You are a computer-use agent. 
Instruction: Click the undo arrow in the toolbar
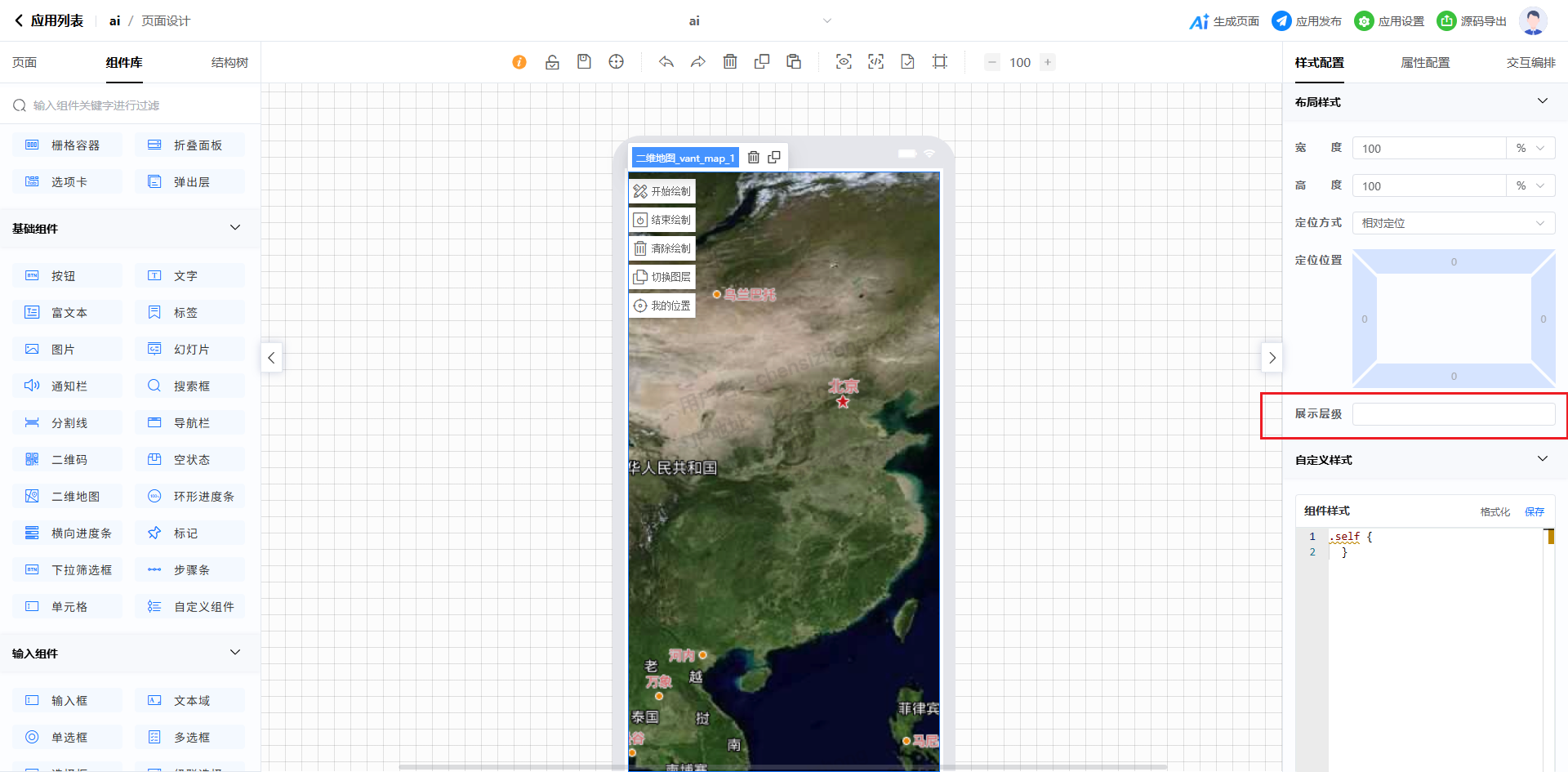[666, 62]
